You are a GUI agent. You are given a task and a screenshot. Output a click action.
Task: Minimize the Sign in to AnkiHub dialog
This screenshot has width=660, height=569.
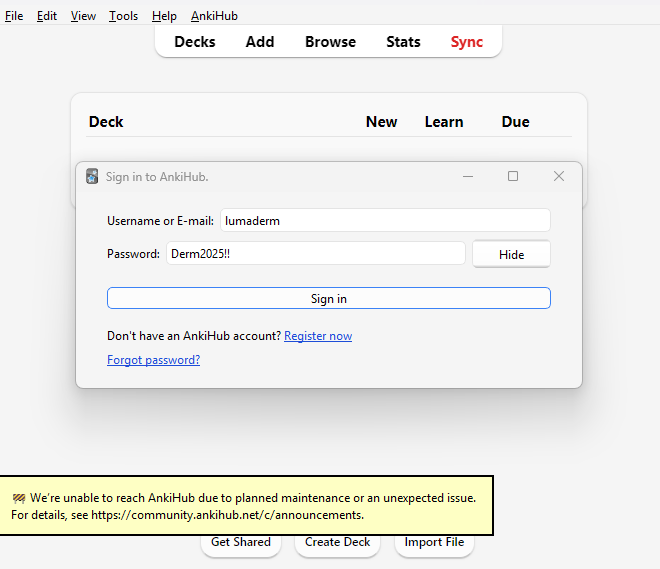tap(468, 176)
